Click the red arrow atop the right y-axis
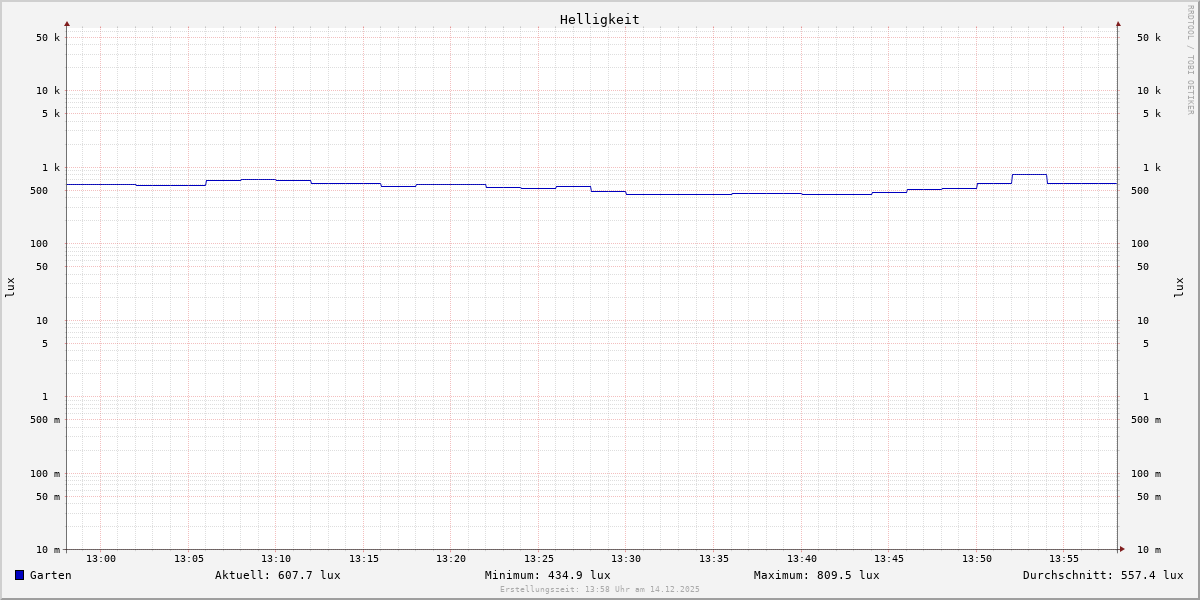Viewport: 1200px width, 600px height. (1118, 23)
